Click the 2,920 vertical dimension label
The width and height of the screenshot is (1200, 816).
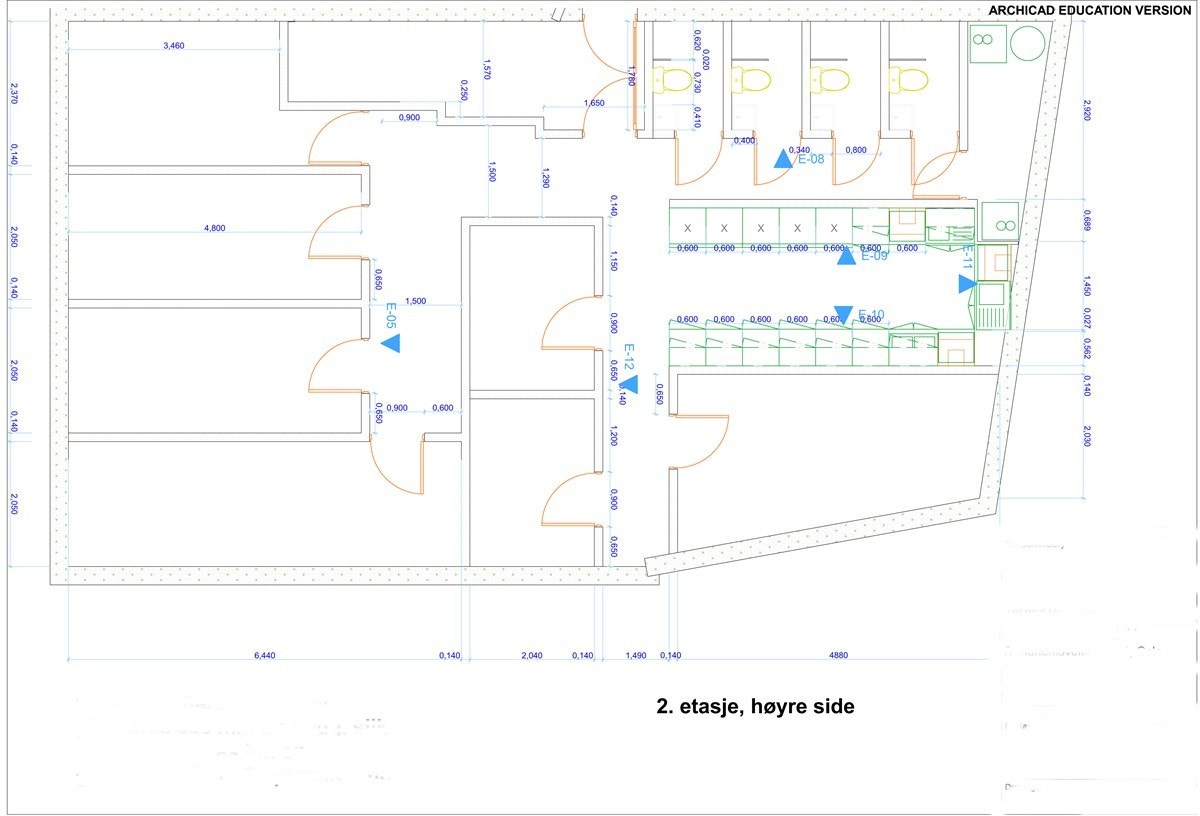(x=1088, y=109)
